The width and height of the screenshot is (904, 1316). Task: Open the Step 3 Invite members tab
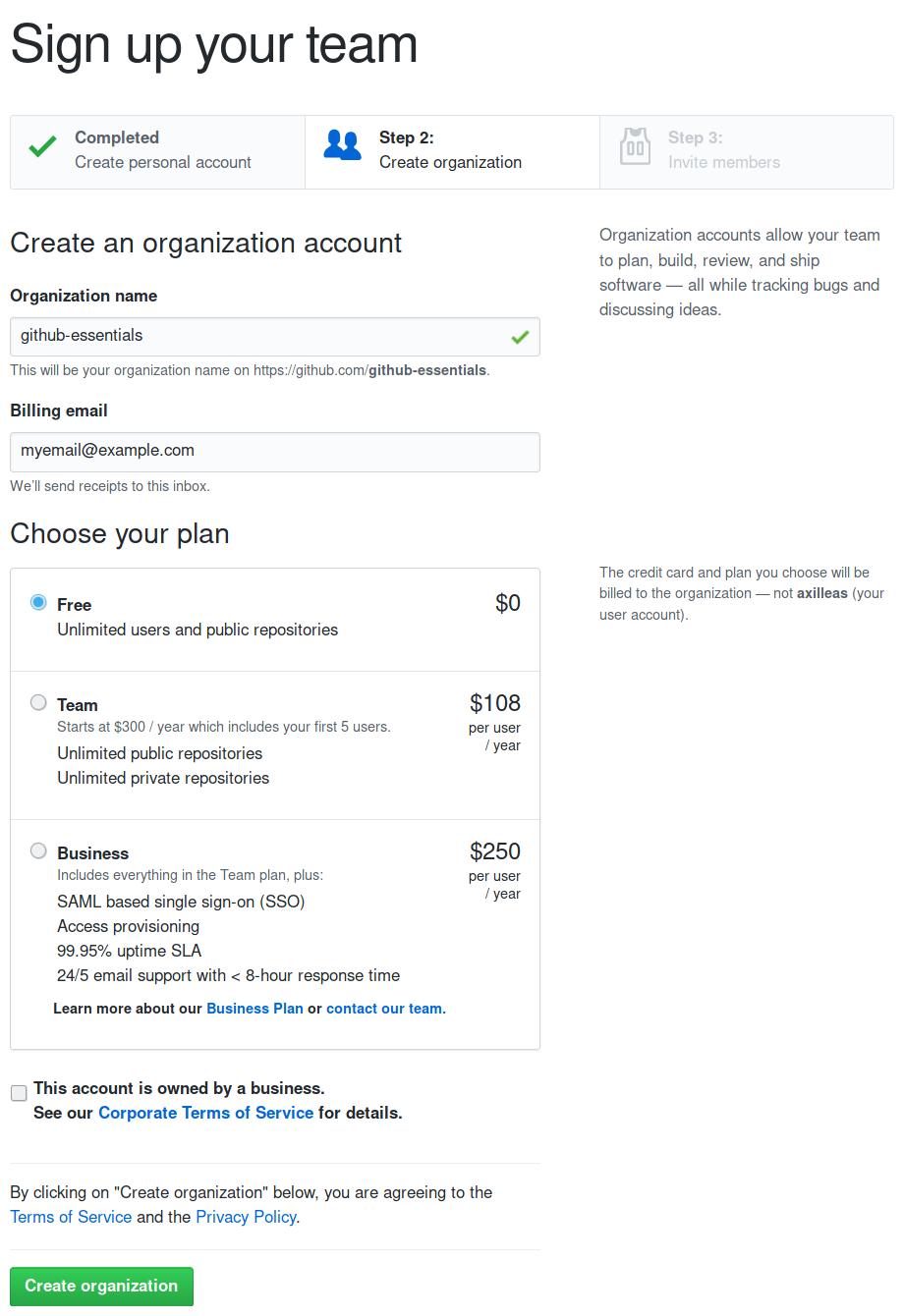click(747, 151)
